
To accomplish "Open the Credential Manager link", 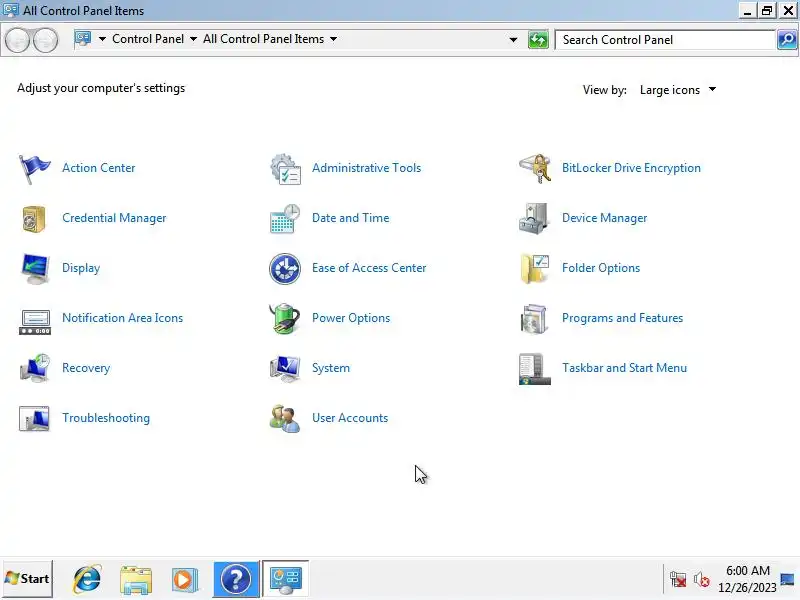I will (114, 218).
